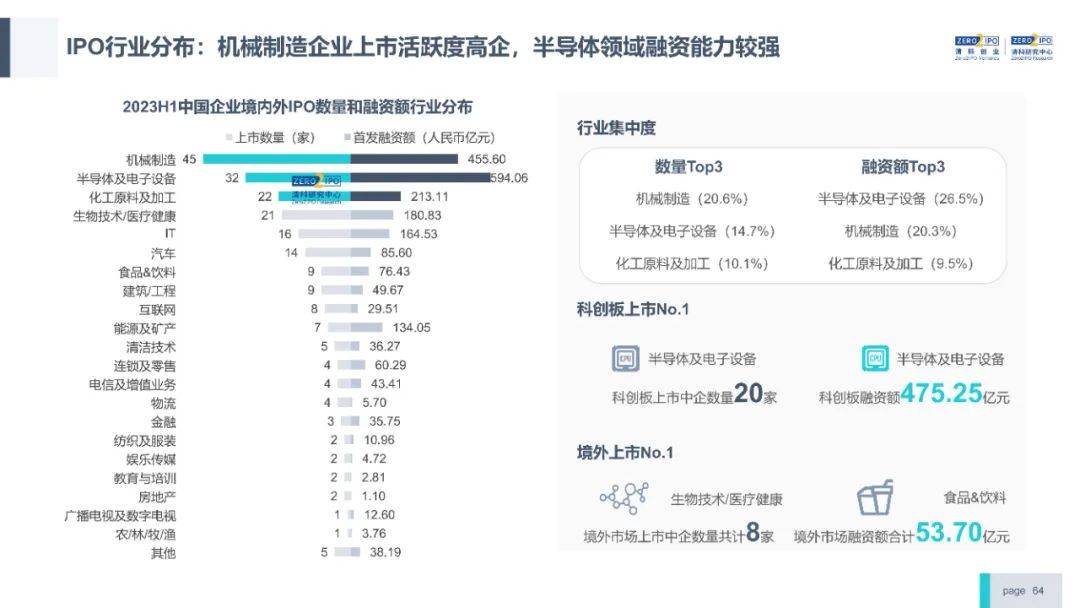Click the 134.05 value for 能源及矿产
Screen dimensions: 1080x608
point(412,327)
